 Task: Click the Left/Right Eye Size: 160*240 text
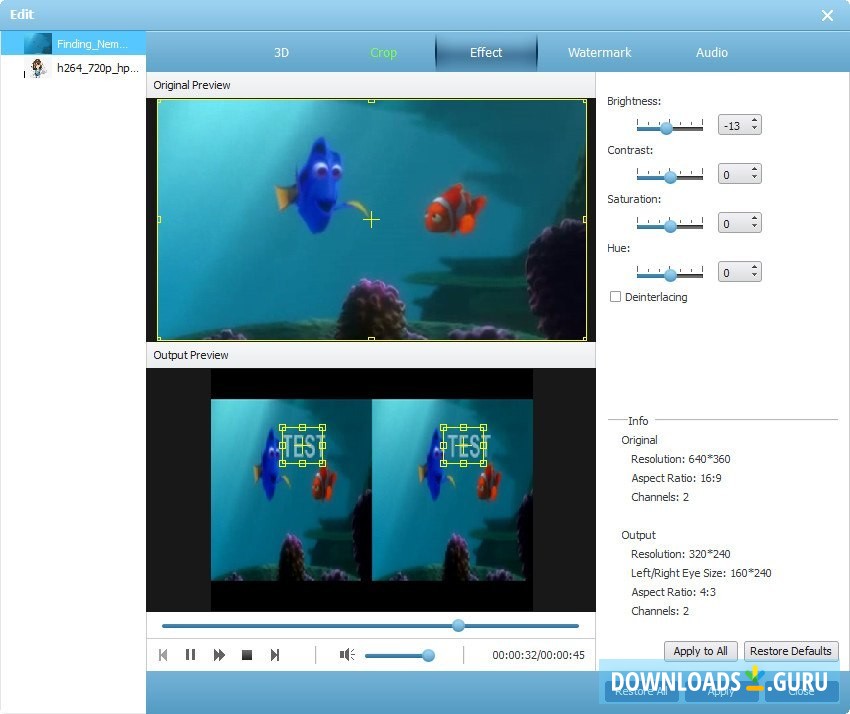(x=701, y=573)
